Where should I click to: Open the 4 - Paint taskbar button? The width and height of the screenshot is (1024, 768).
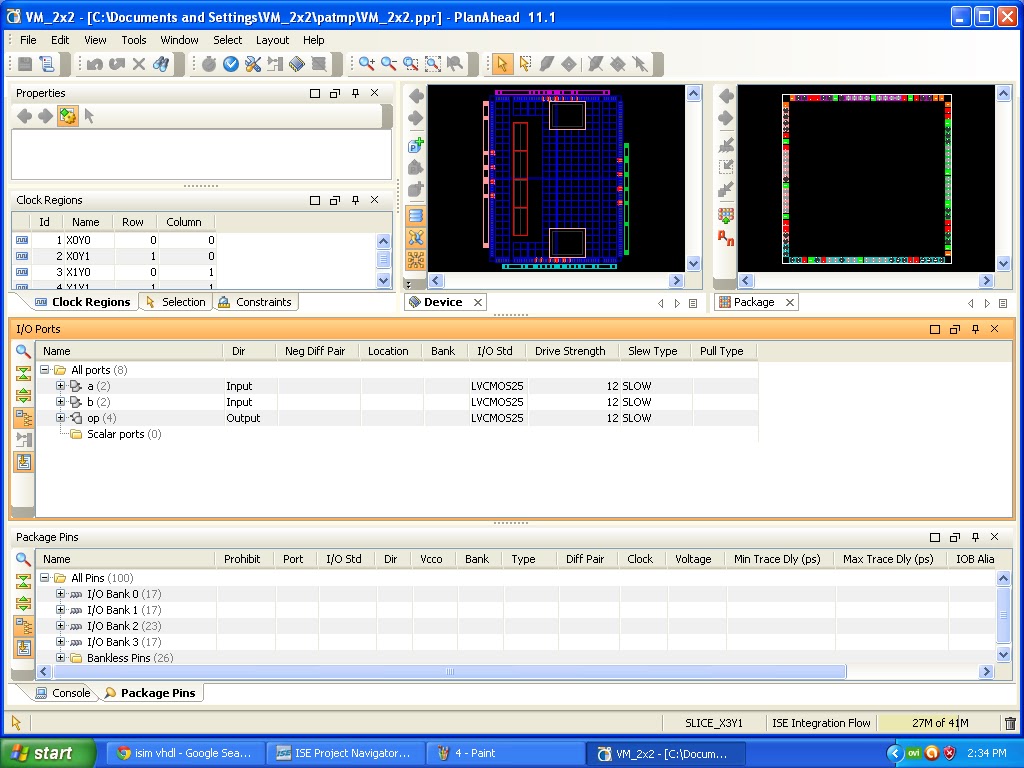504,753
